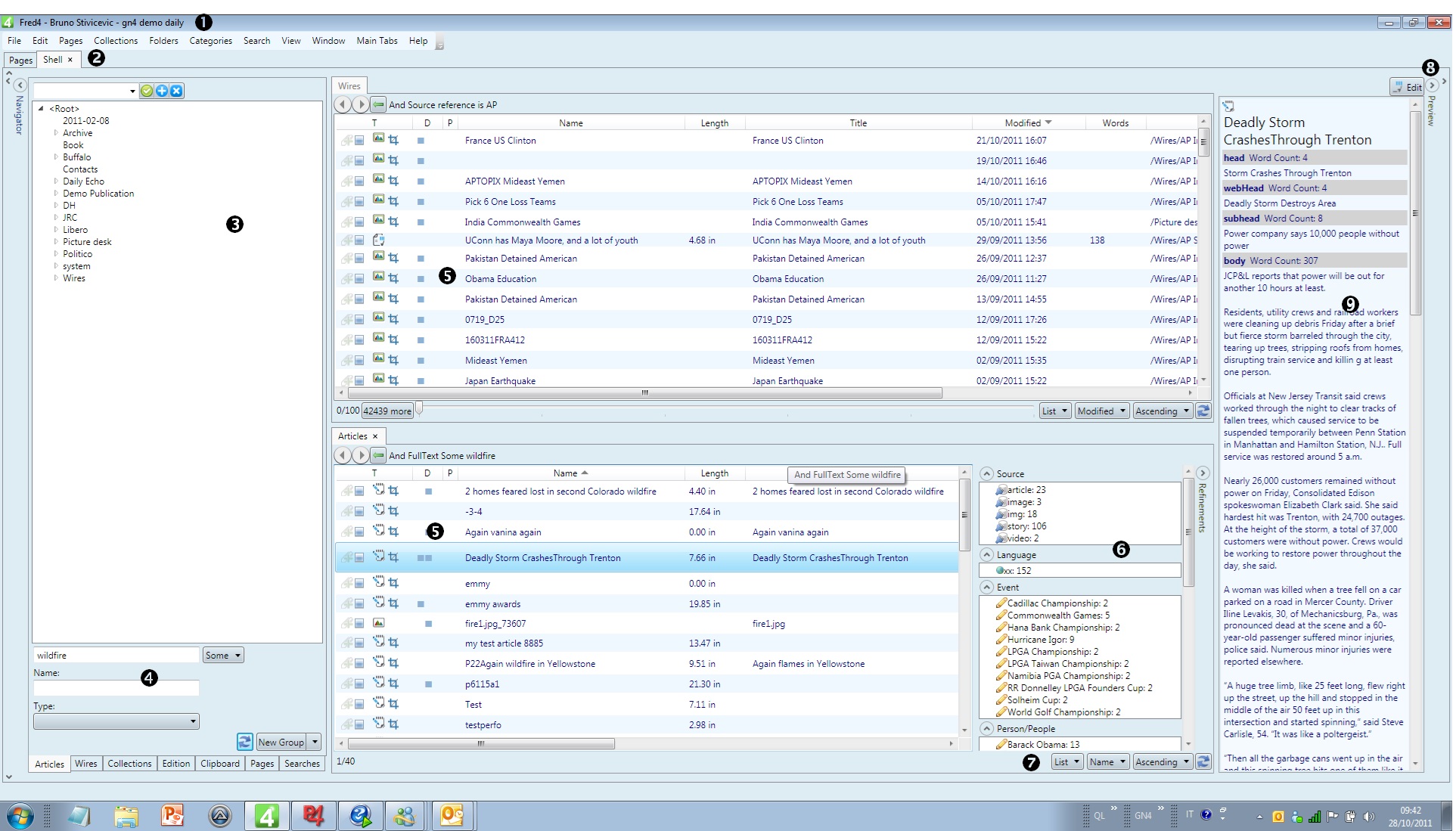Open the Some dropdown next to wildfire
The height and width of the screenshot is (831, 1456).
(223, 656)
